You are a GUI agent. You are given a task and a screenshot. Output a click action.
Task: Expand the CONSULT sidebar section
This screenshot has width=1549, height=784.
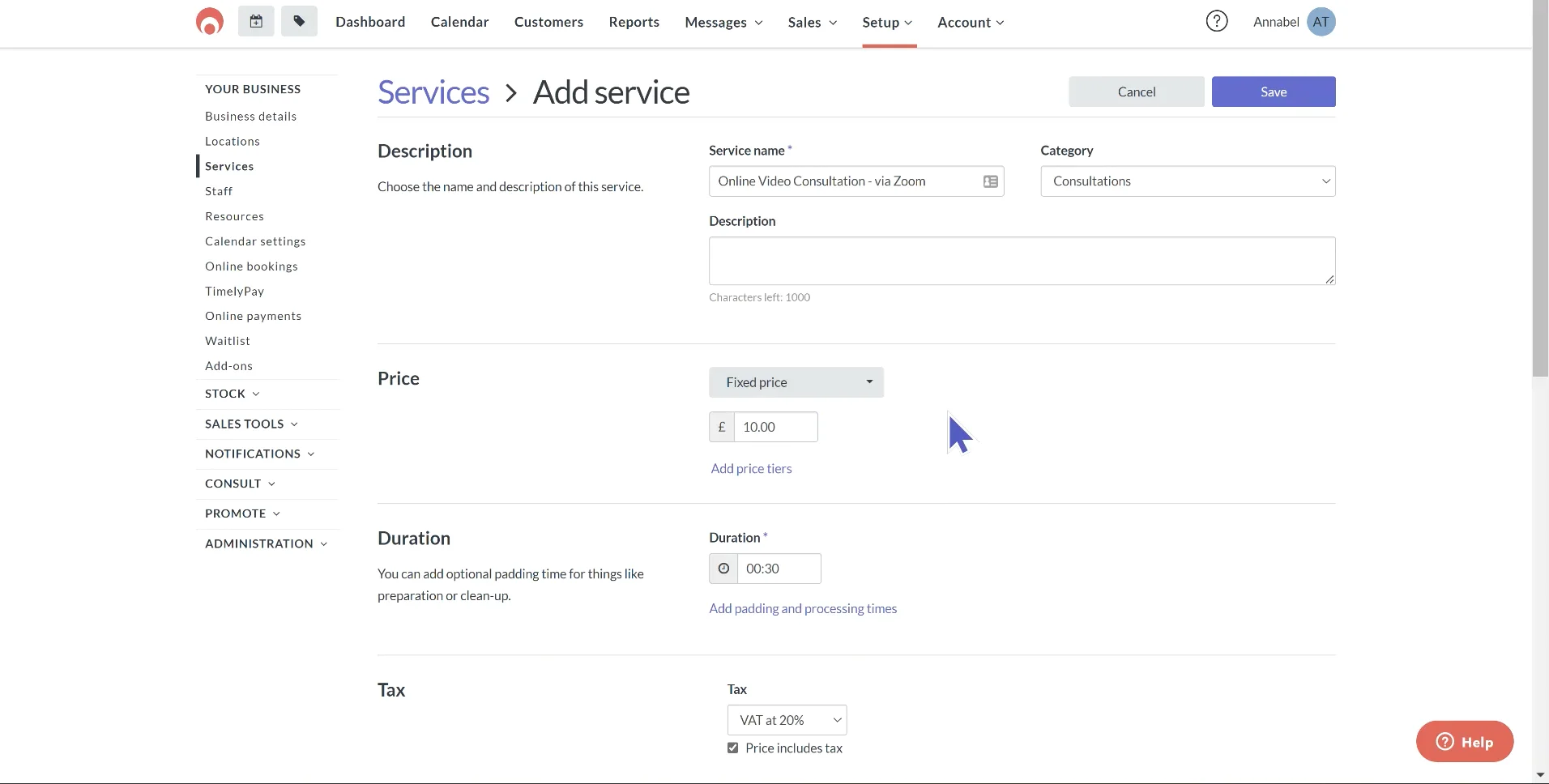tap(240, 484)
